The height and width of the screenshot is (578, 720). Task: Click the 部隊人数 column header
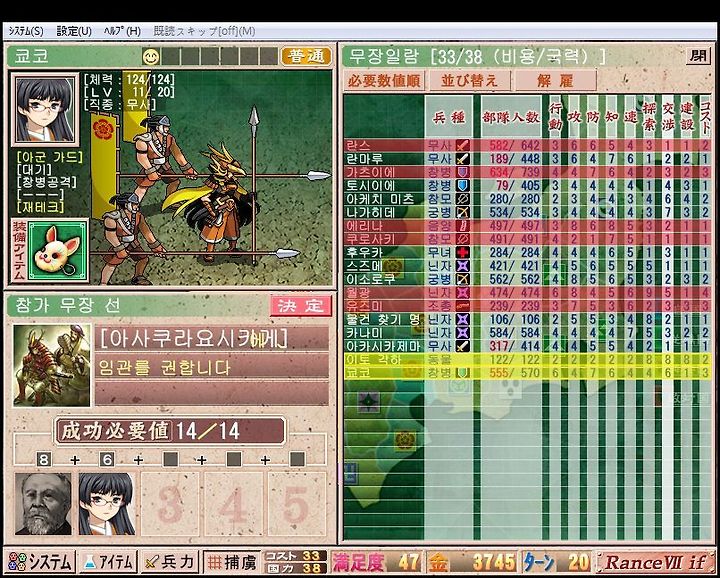[x=511, y=117]
